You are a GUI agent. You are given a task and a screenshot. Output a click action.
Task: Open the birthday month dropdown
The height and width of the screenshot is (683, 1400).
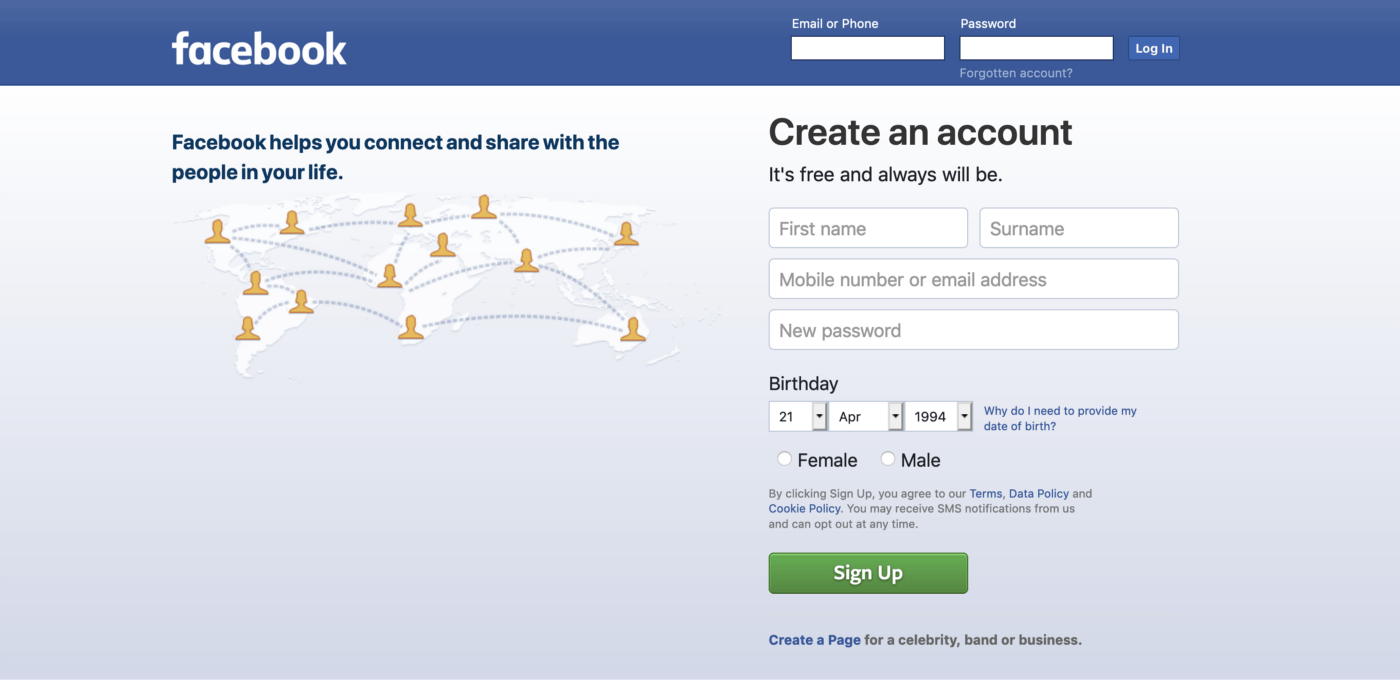[x=866, y=416]
